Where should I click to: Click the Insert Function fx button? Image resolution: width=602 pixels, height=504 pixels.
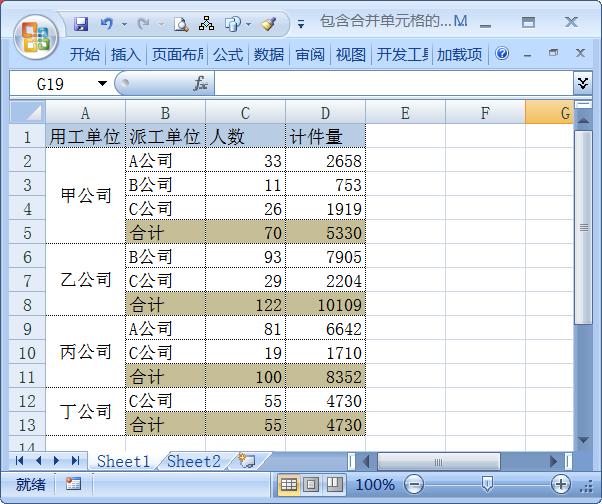[200, 83]
